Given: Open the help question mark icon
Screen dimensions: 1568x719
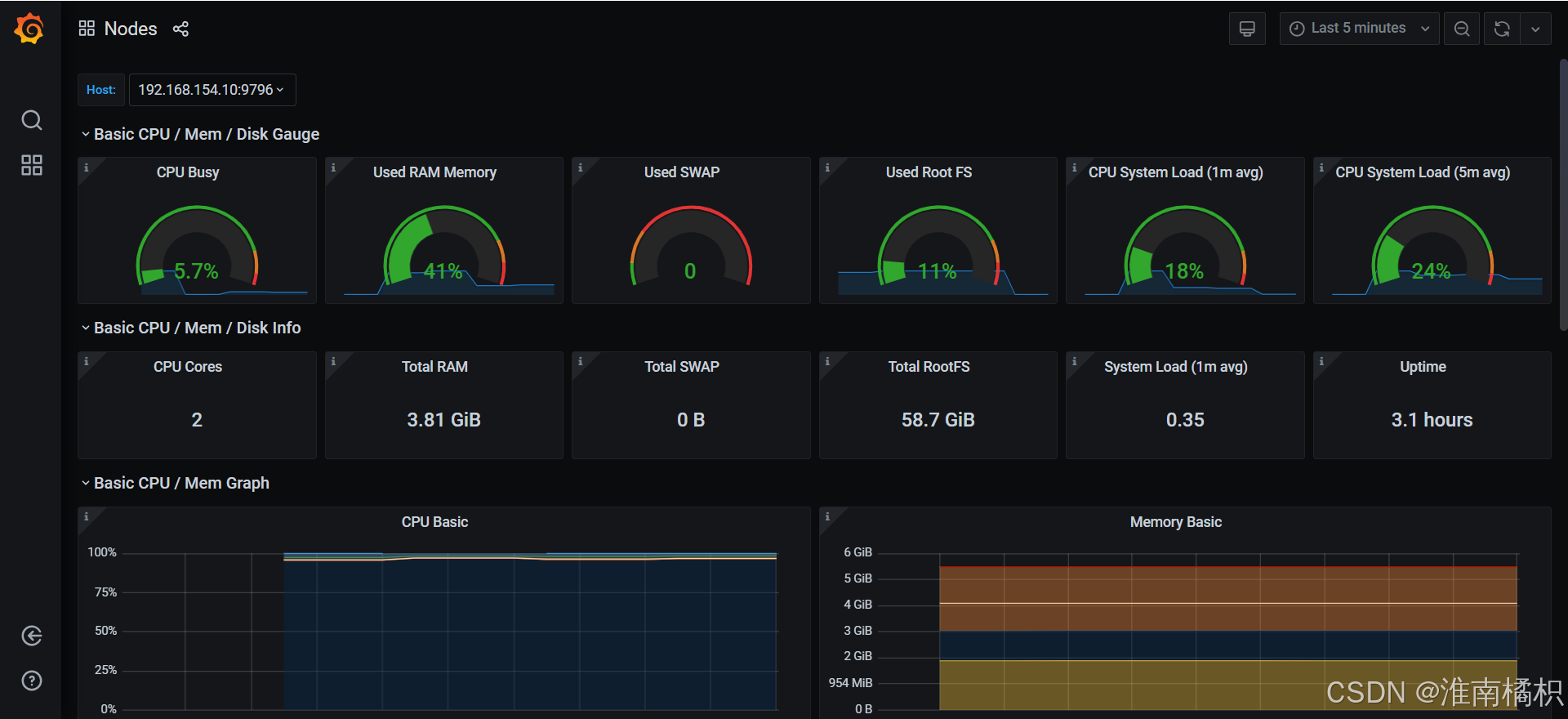Looking at the screenshot, I should pos(31,681).
